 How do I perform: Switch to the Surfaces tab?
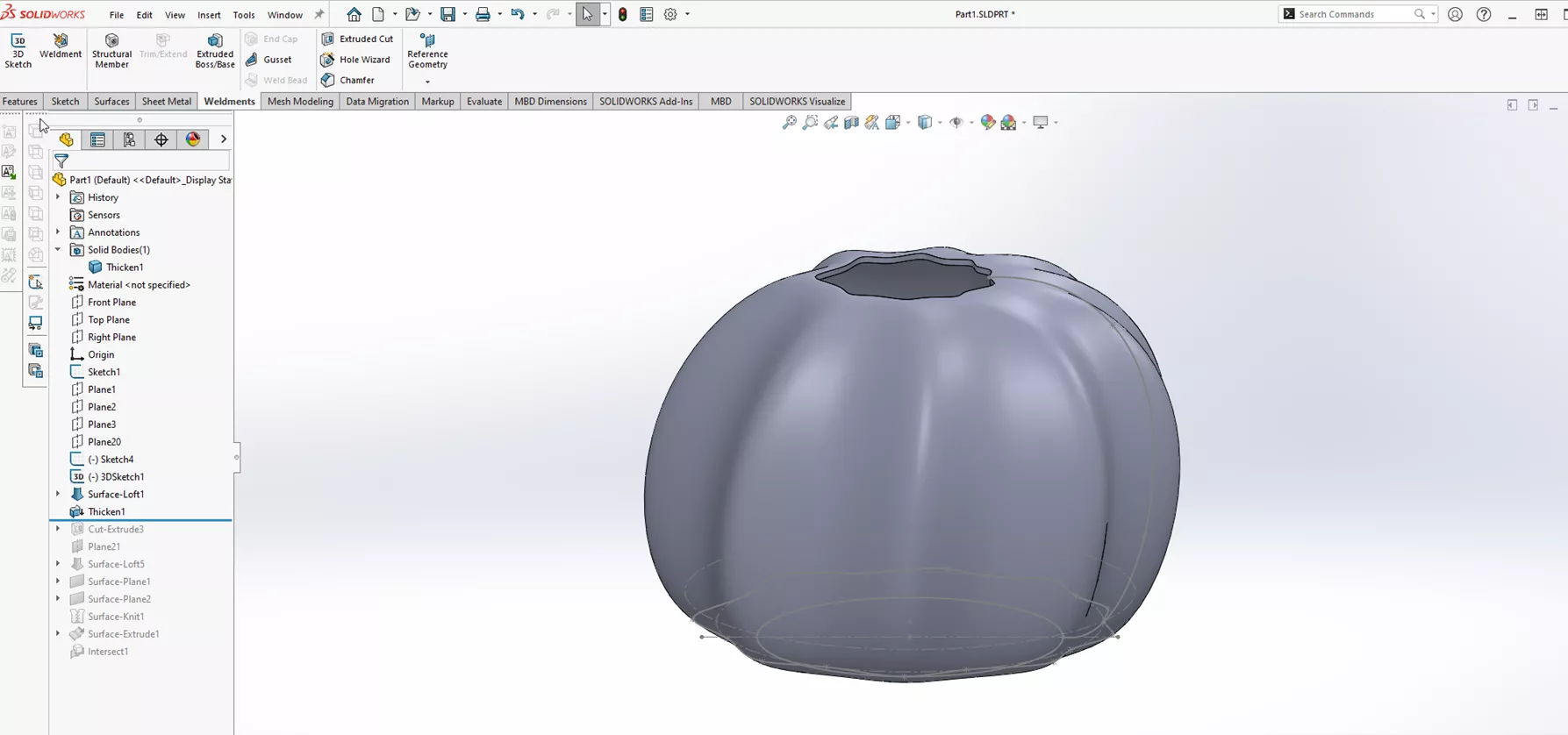pos(111,102)
